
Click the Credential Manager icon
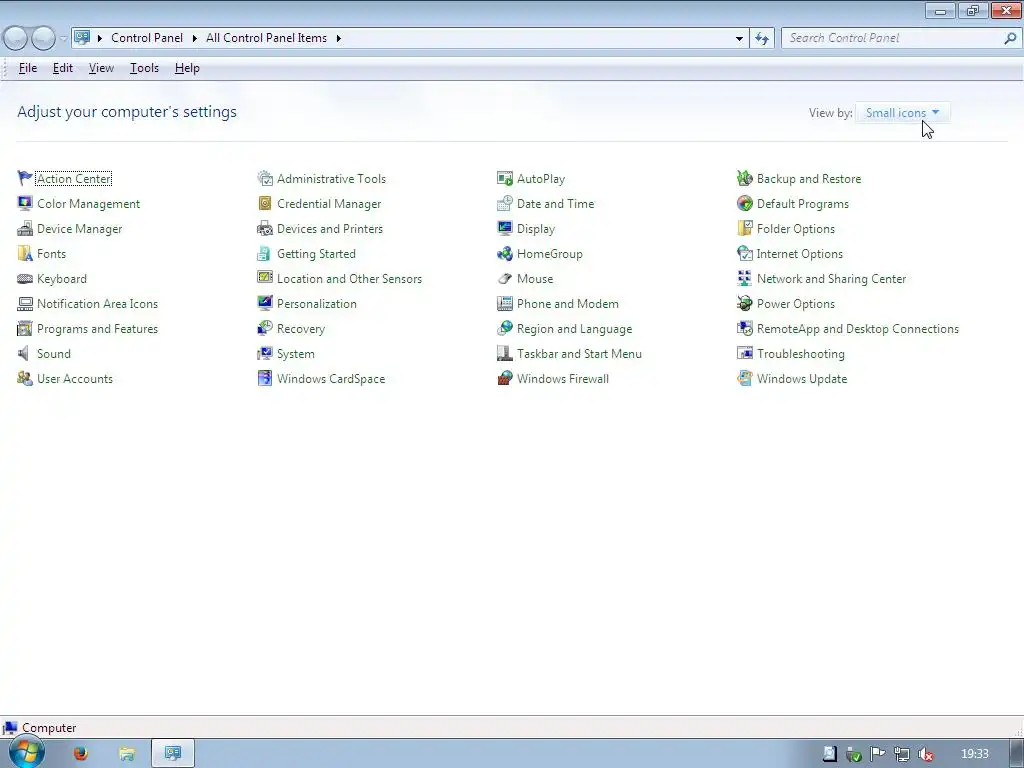[264, 203]
